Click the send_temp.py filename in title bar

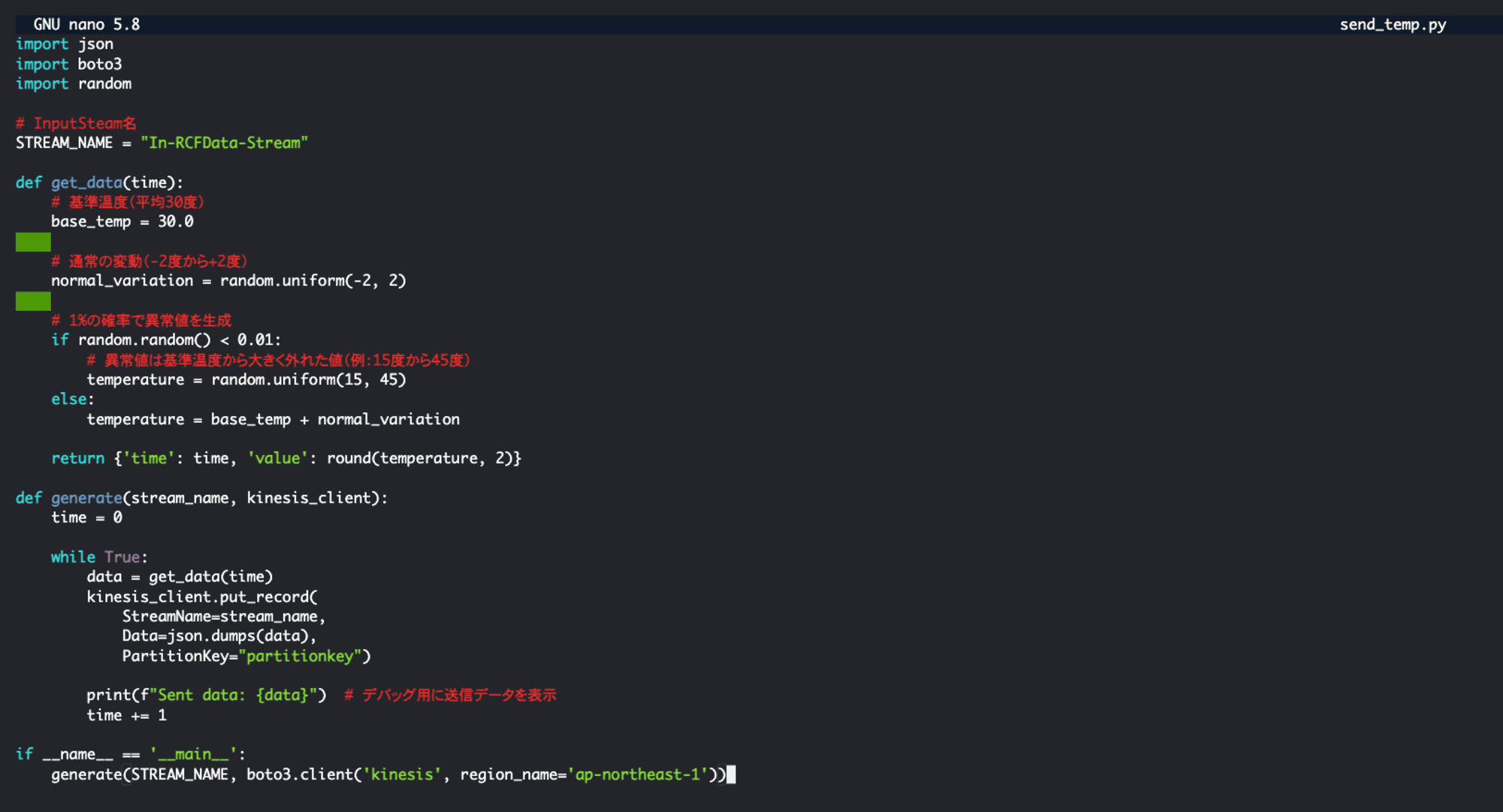click(1393, 24)
